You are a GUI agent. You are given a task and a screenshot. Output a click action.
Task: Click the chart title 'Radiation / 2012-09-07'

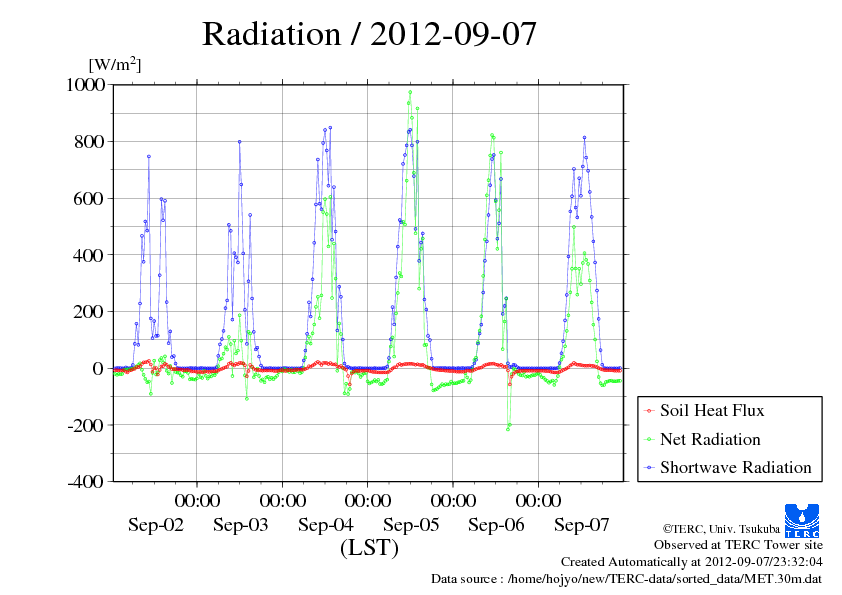coord(369,33)
